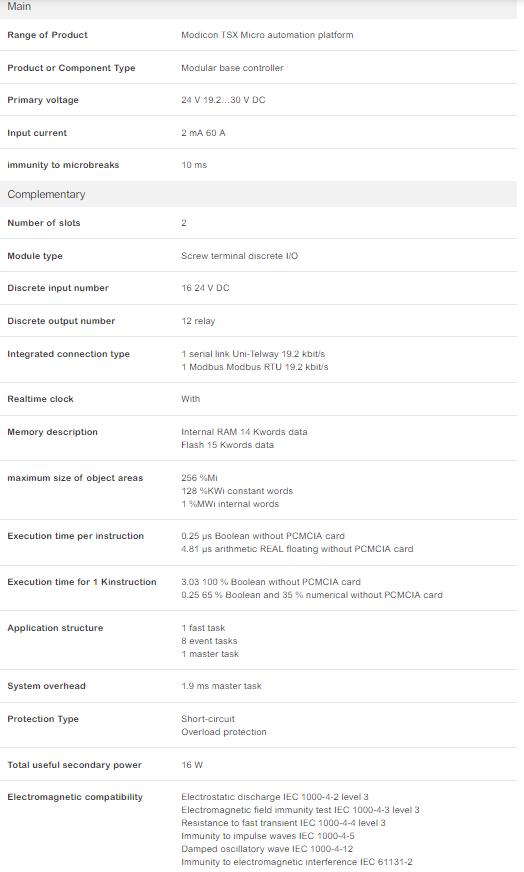The image size is (524, 872).
Task: Select the 2 mA 60 A input current value
Action: point(203,133)
